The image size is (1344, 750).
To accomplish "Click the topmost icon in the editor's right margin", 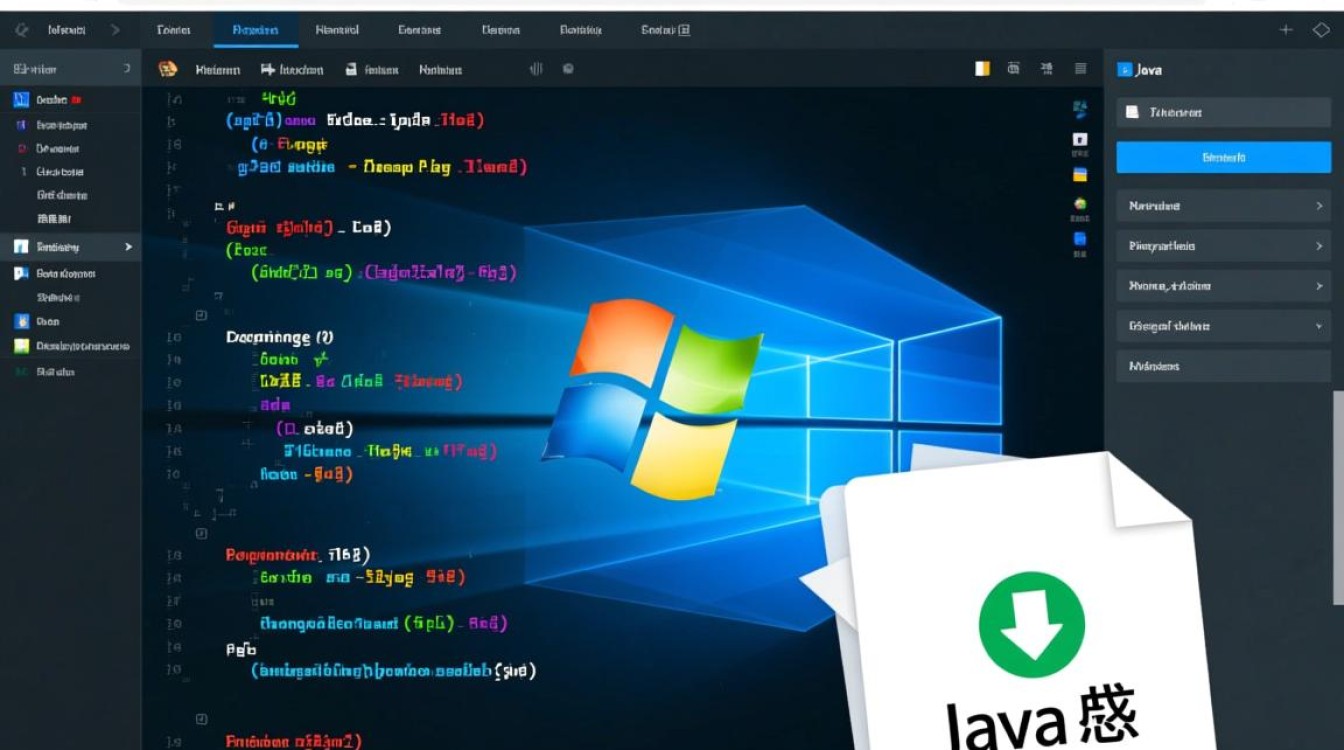I will click(x=1080, y=103).
